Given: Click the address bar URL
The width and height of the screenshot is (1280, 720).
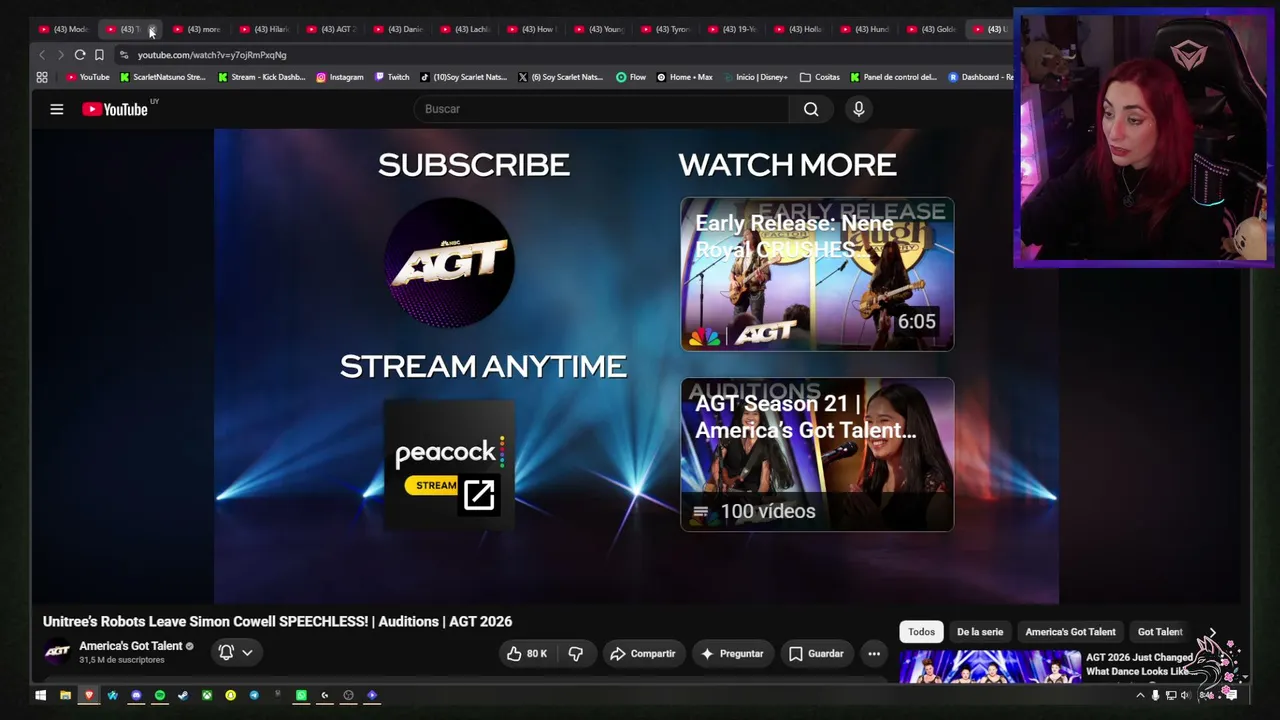Looking at the screenshot, I should click(x=212, y=55).
